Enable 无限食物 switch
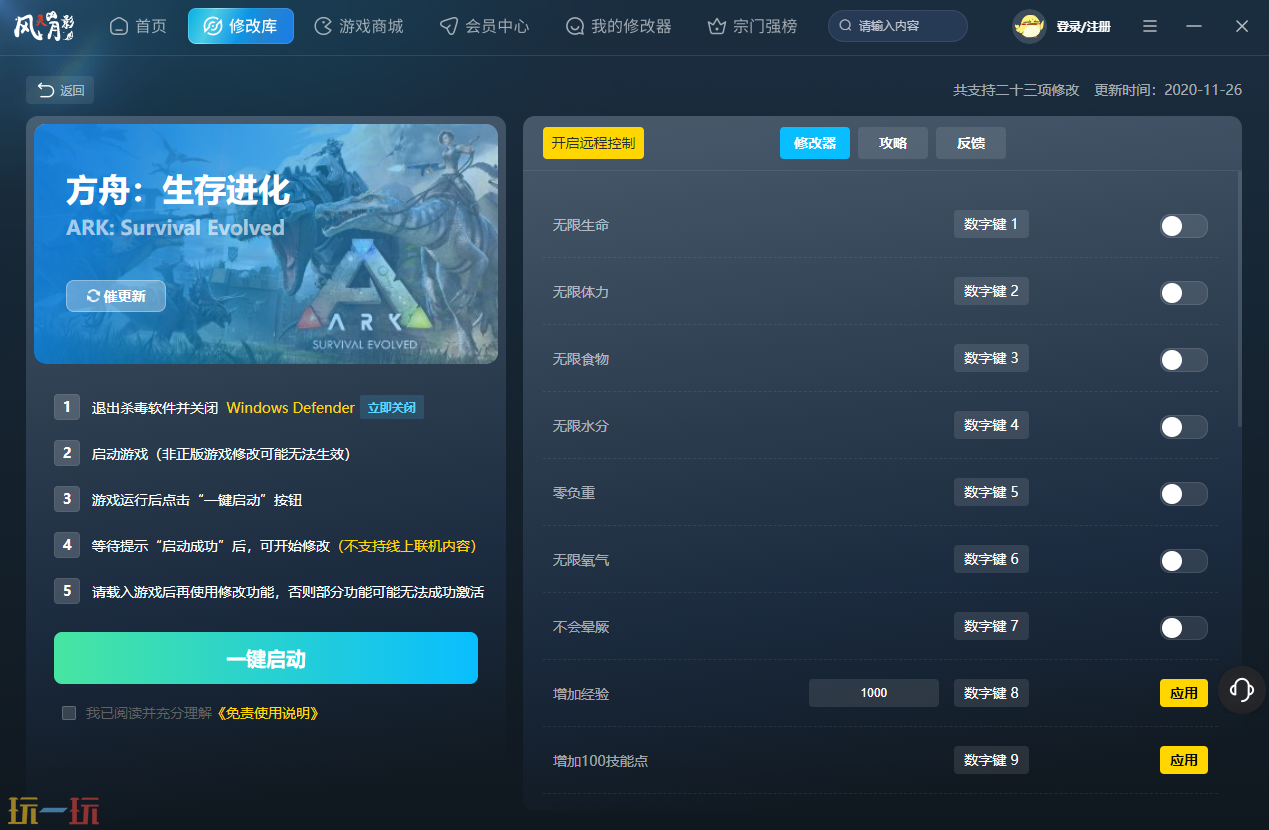This screenshot has height=830, width=1269. point(1184,360)
